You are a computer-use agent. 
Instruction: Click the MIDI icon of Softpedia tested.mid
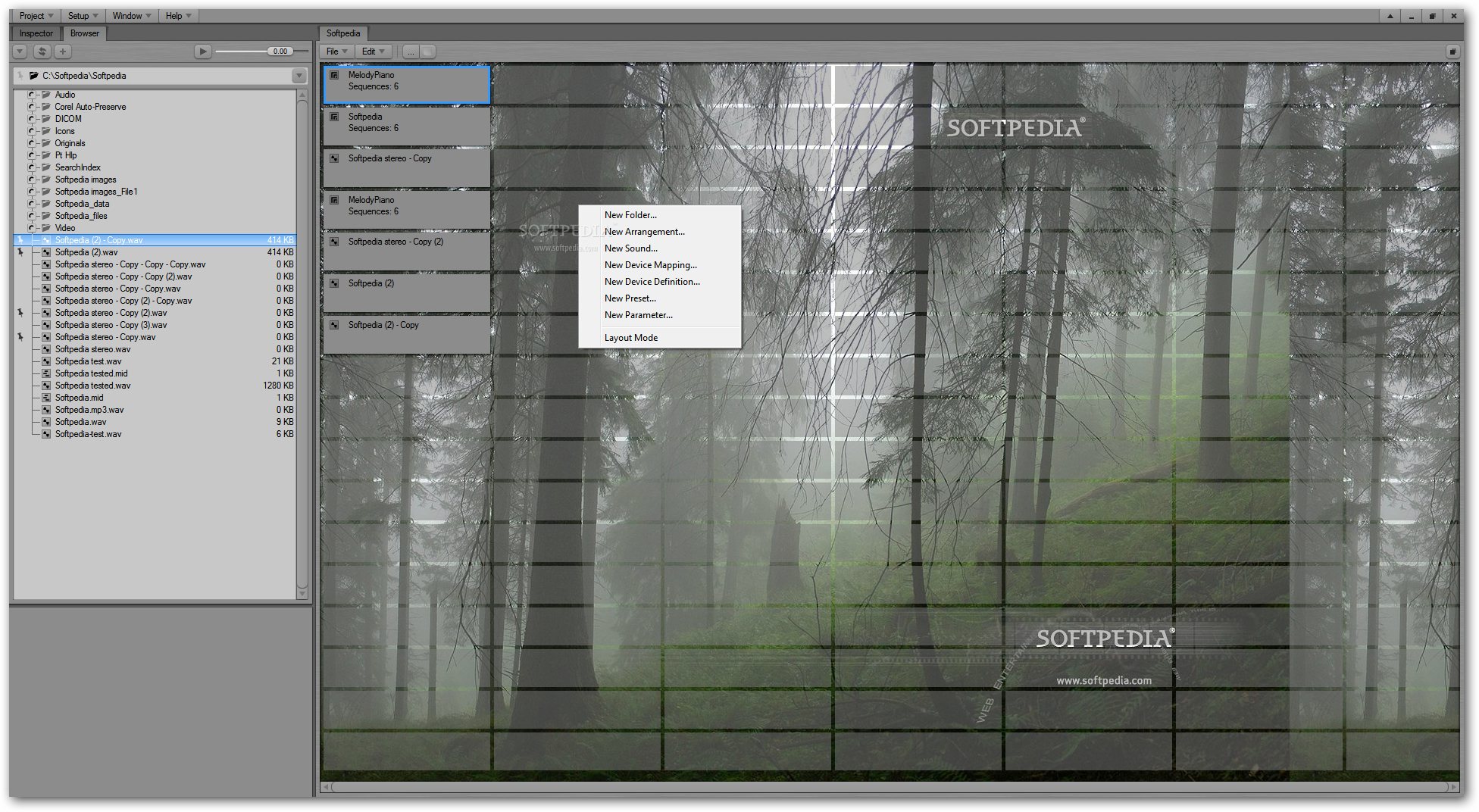coord(46,373)
